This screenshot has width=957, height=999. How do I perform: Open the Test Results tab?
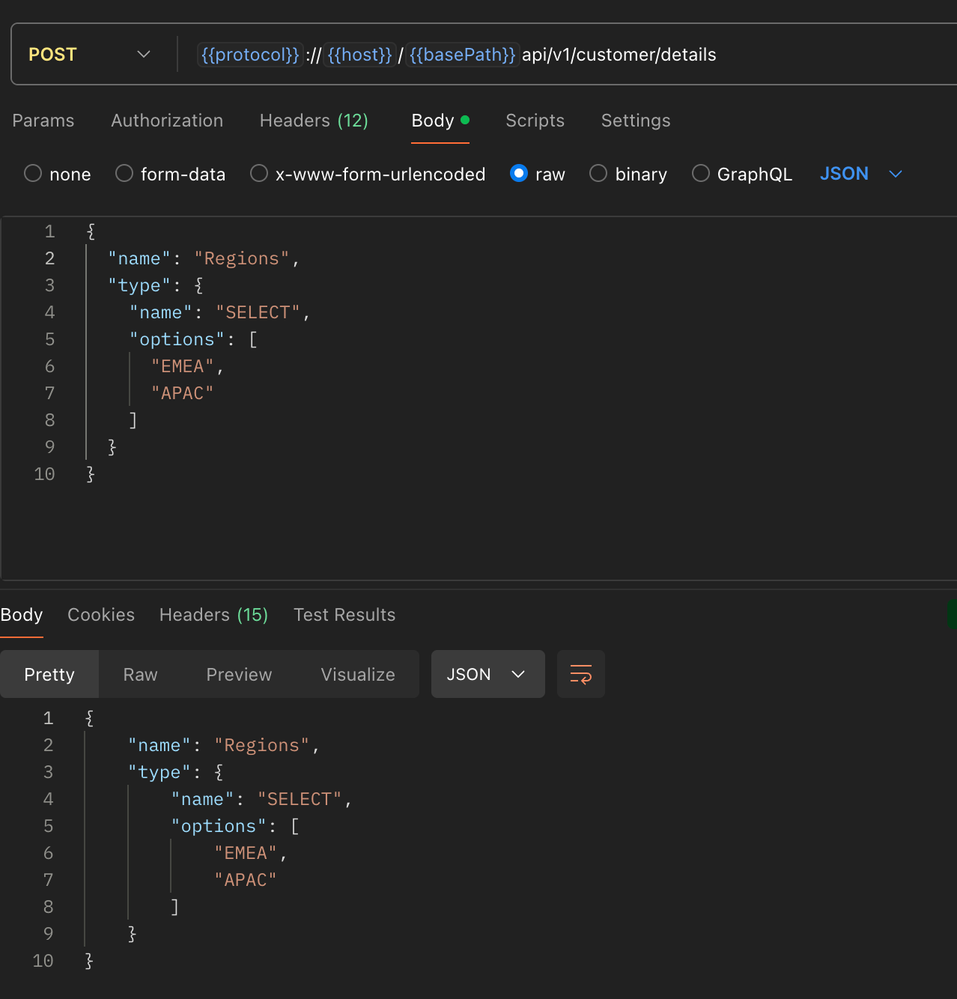click(344, 615)
